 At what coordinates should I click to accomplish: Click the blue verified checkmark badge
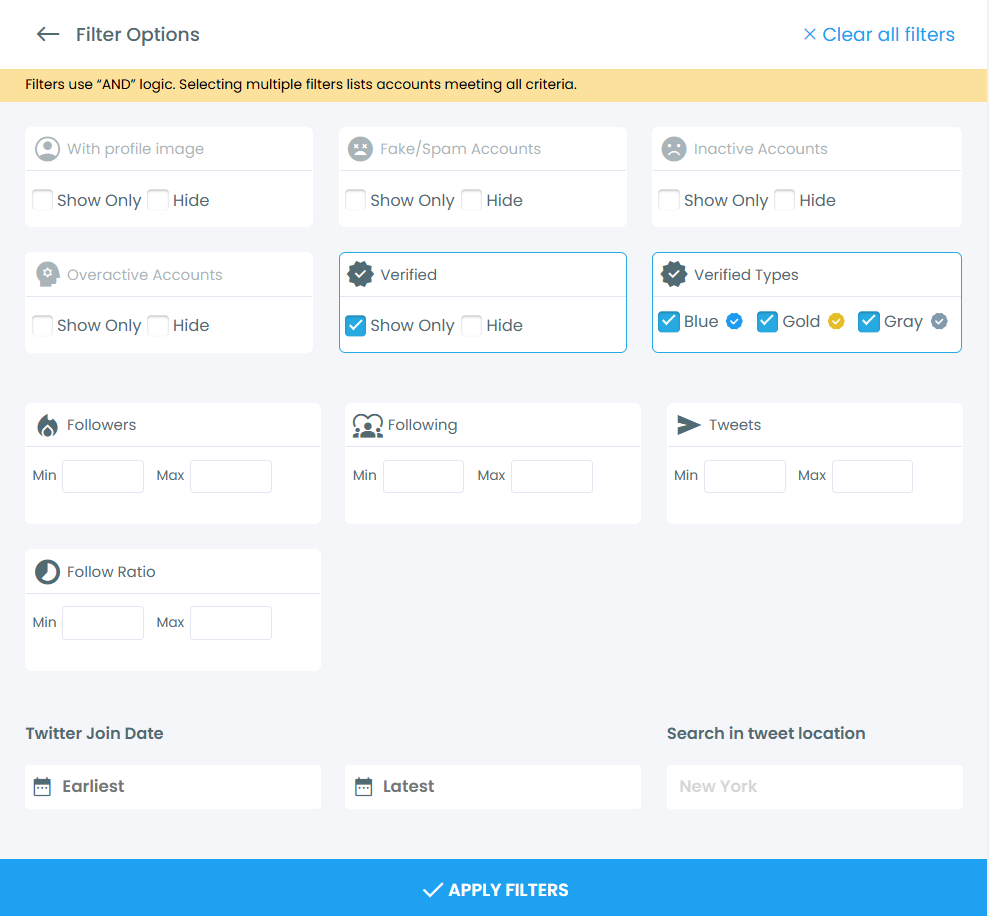tap(734, 321)
